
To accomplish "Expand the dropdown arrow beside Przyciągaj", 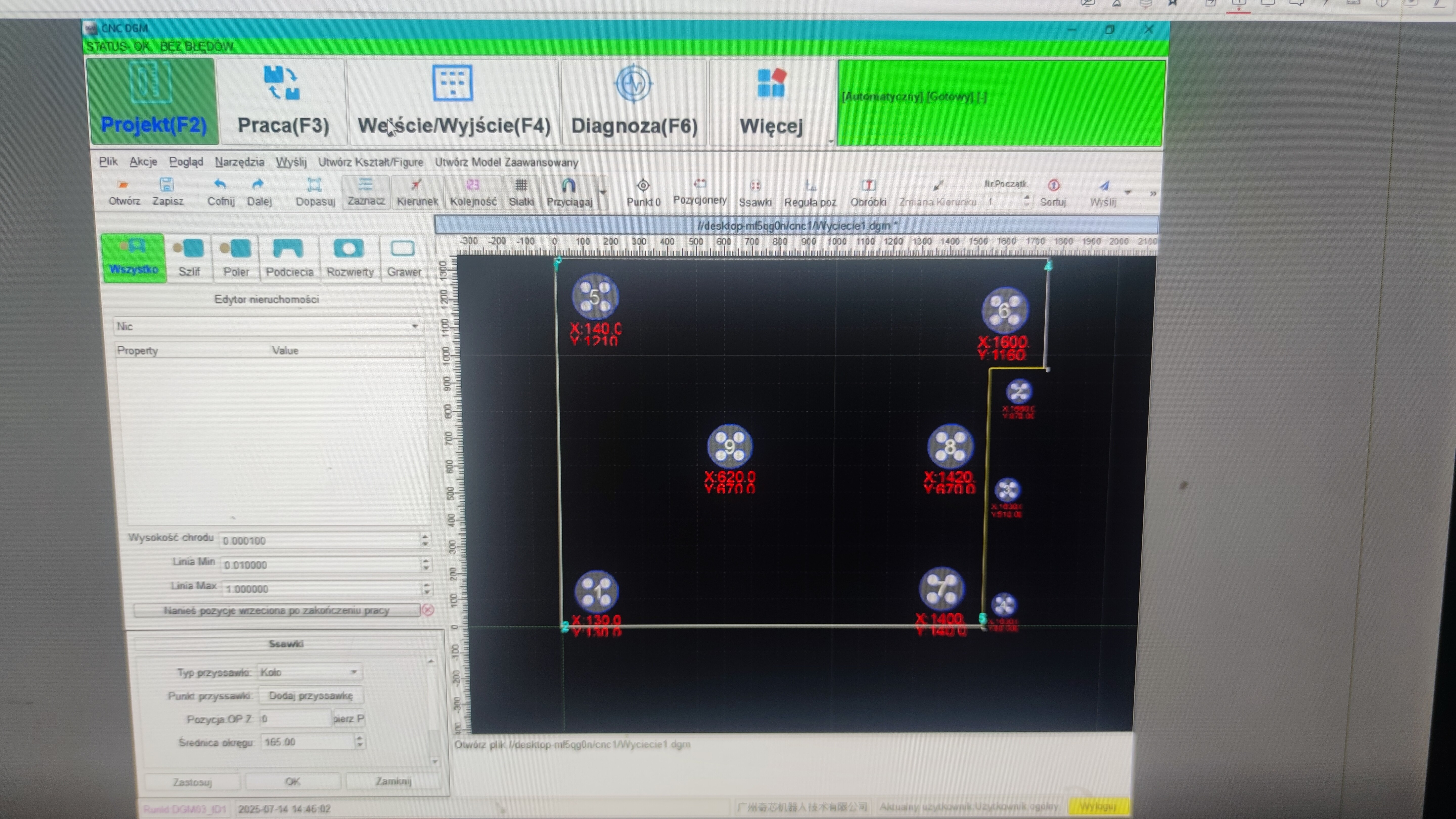I will click(603, 193).
